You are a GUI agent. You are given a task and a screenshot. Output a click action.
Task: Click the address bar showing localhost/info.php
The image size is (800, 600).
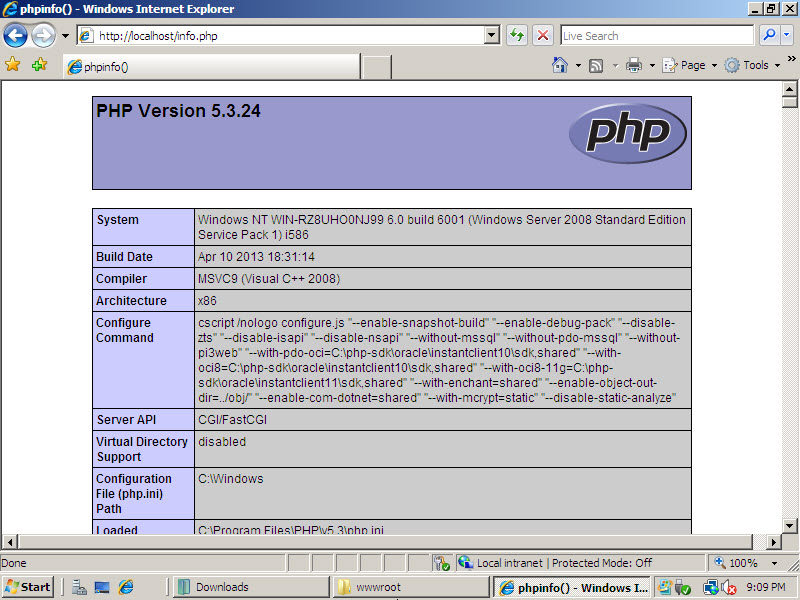pos(282,36)
